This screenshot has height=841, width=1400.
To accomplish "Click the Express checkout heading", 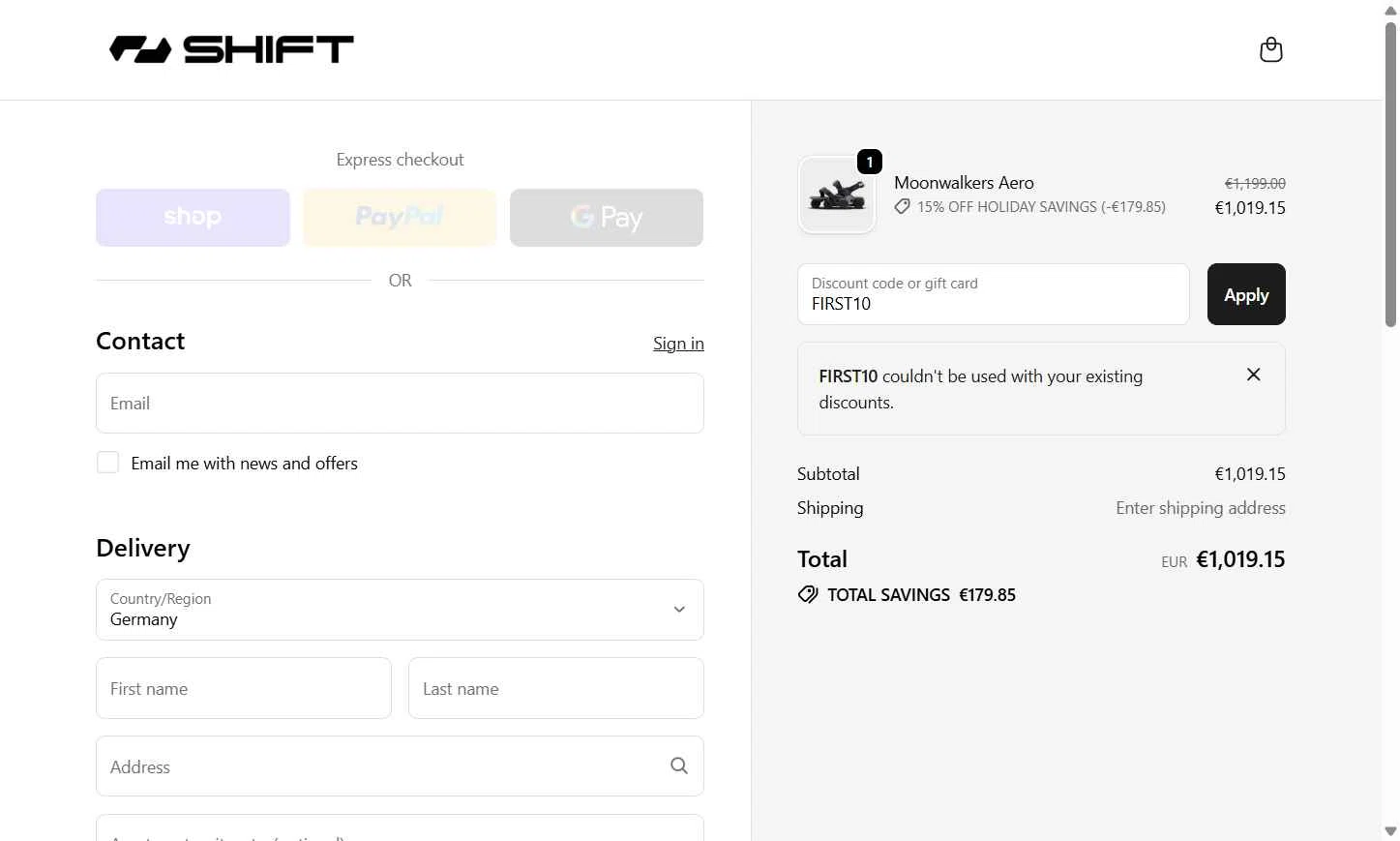I will pos(400,160).
